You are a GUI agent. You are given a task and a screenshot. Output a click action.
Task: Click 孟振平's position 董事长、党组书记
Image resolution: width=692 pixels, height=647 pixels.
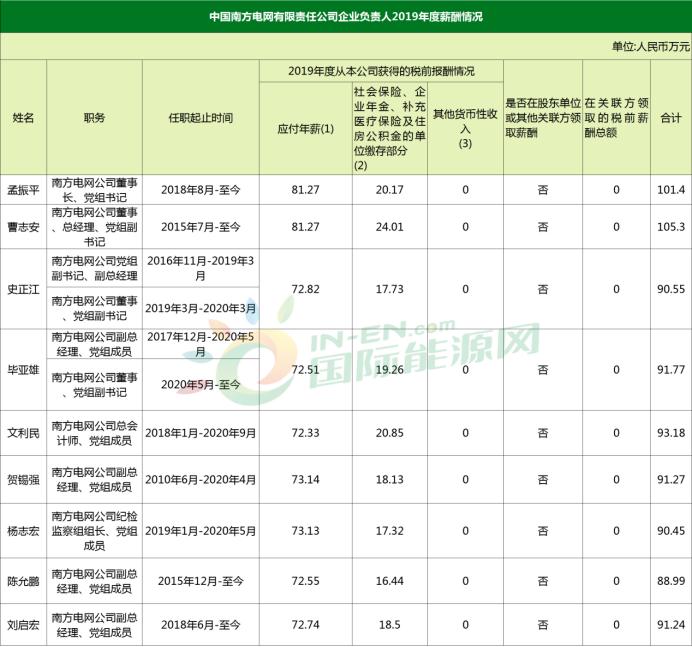point(94,190)
